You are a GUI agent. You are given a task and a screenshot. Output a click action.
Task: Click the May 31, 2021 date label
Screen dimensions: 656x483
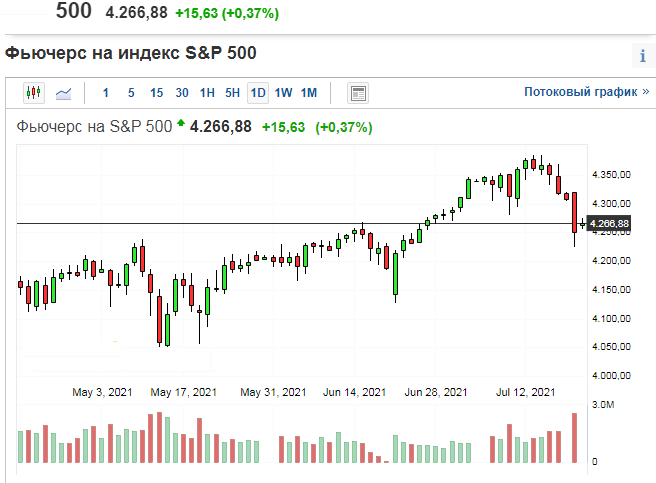(273, 392)
